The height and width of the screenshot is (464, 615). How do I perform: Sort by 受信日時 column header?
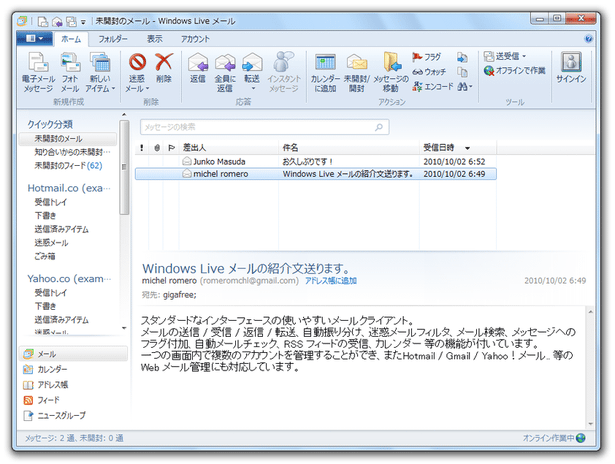[x=457, y=148]
